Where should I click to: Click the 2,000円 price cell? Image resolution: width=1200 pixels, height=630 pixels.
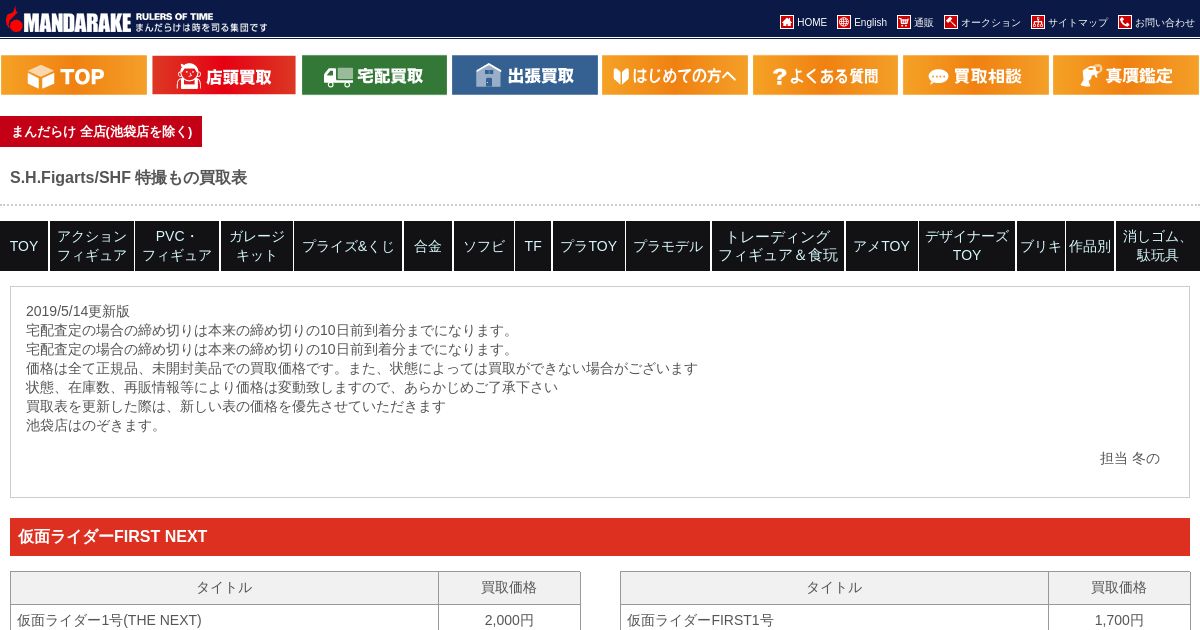click(x=509, y=619)
